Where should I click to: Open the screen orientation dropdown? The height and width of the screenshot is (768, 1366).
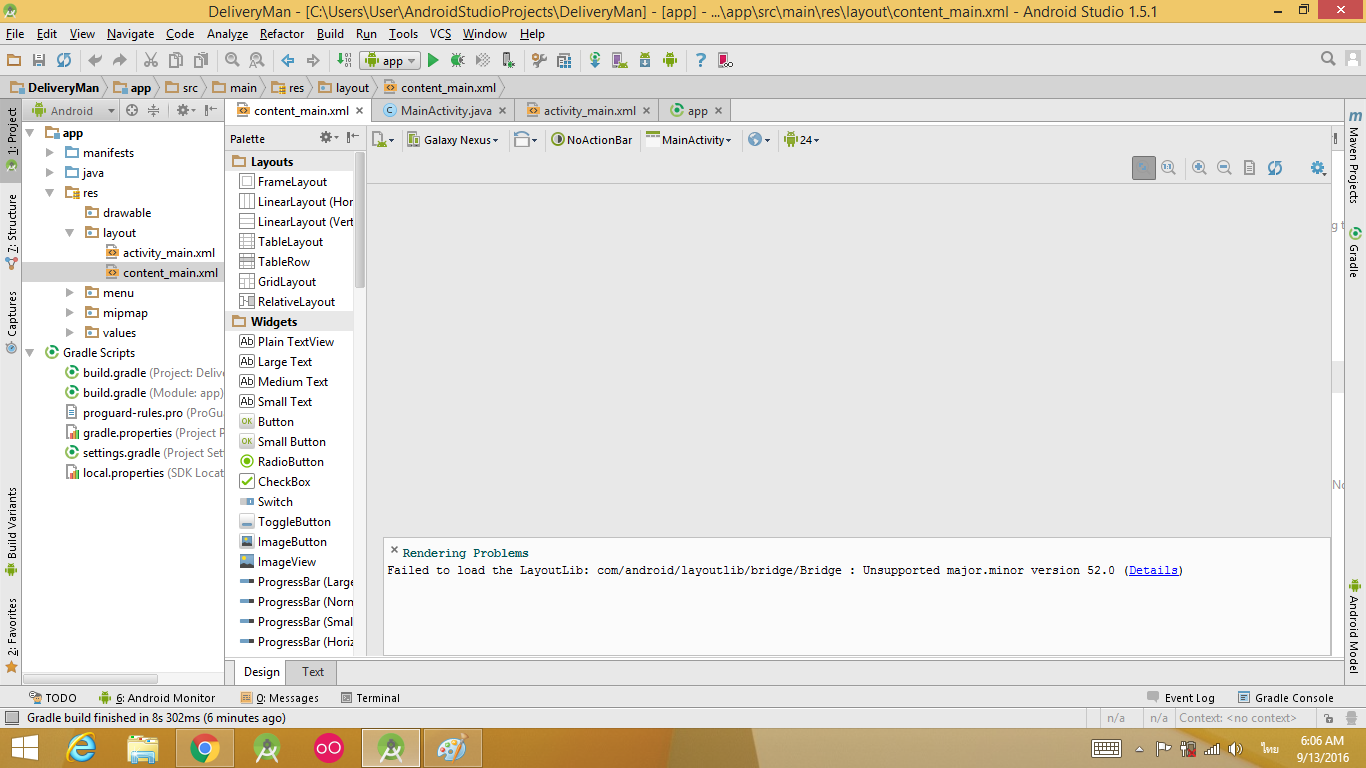pos(525,140)
